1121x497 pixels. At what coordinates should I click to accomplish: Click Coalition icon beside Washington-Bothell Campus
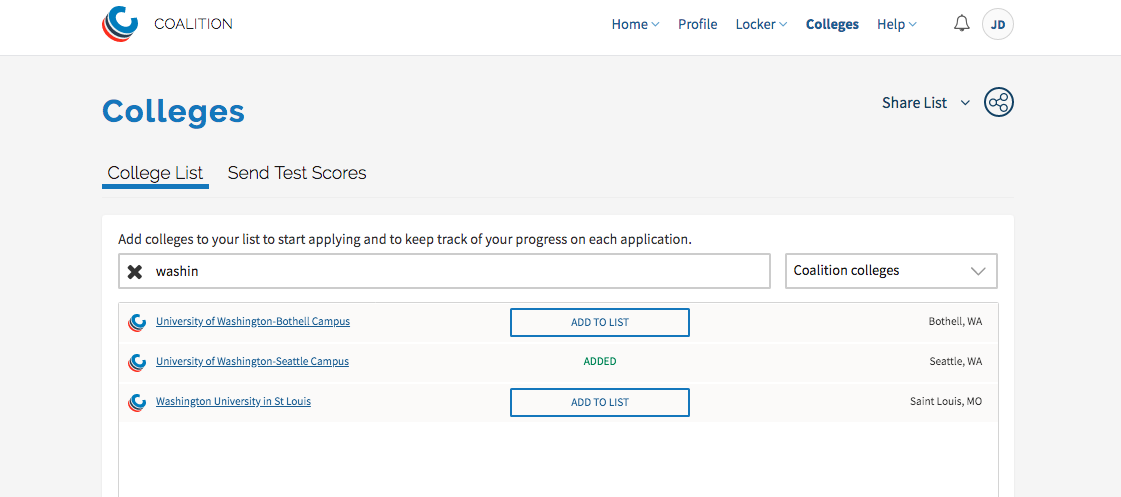point(137,323)
